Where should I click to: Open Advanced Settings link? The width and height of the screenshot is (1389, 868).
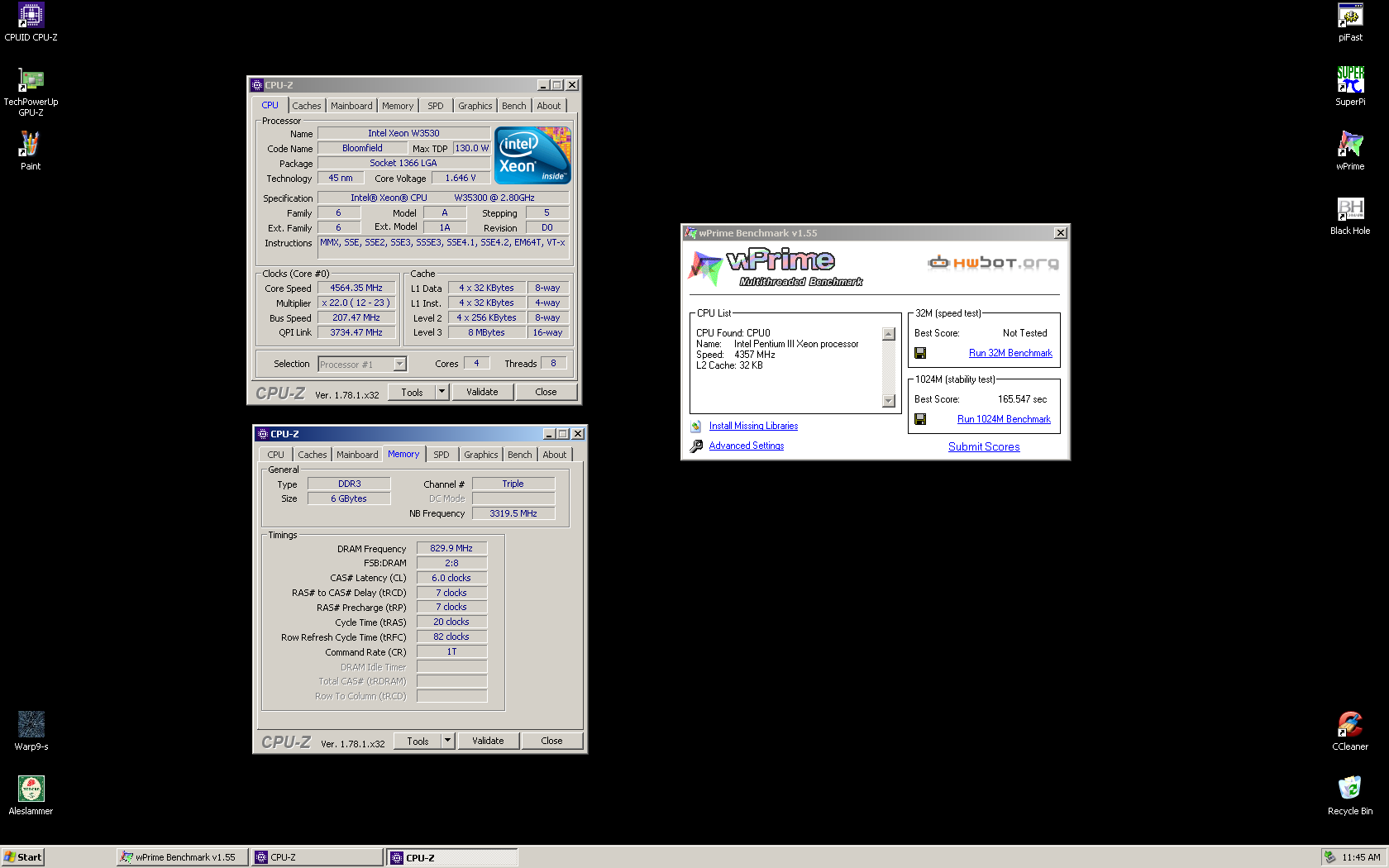[x=747, y=446]
